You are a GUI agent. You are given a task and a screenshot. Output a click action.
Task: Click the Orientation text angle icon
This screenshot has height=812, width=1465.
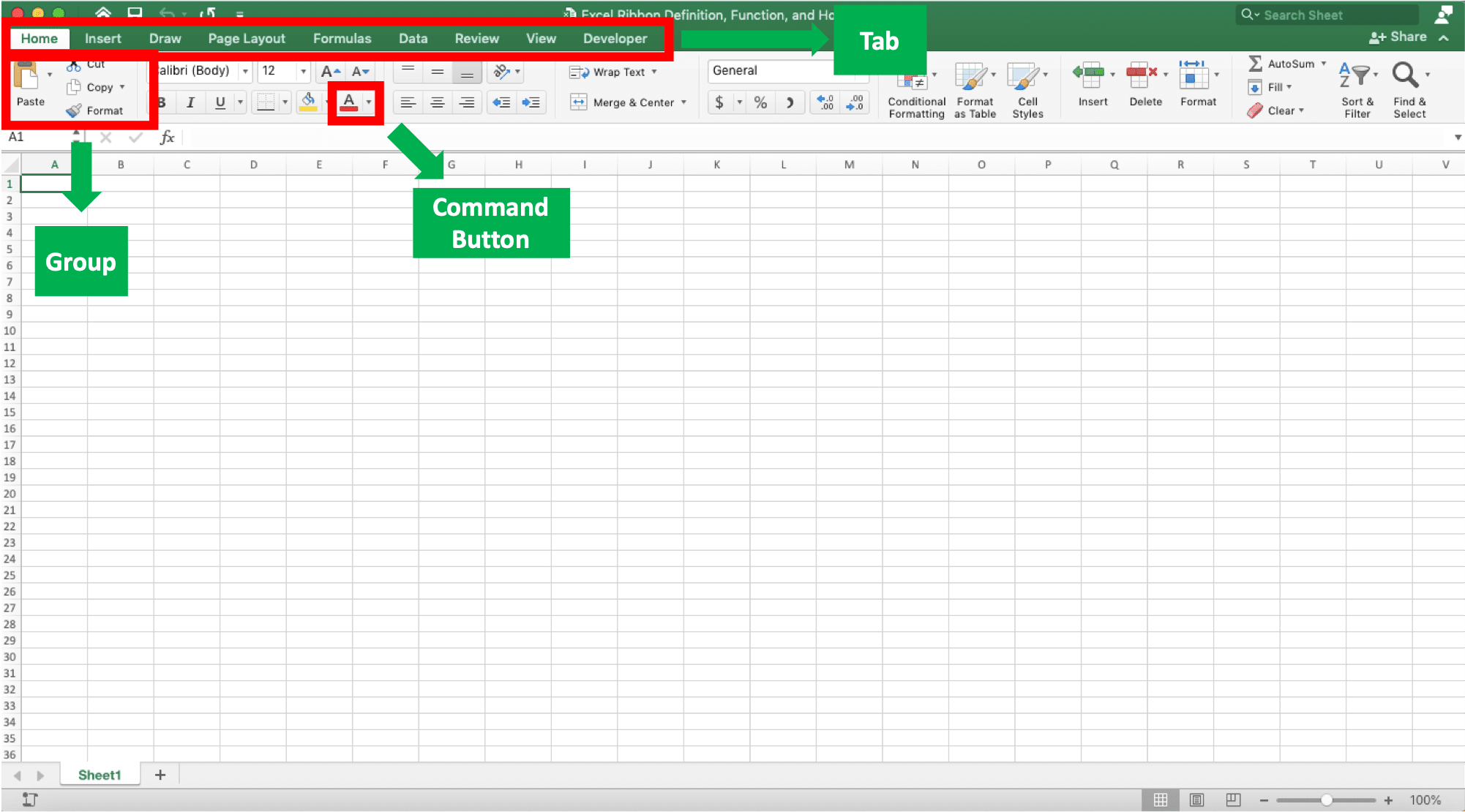tap(501, 71)
